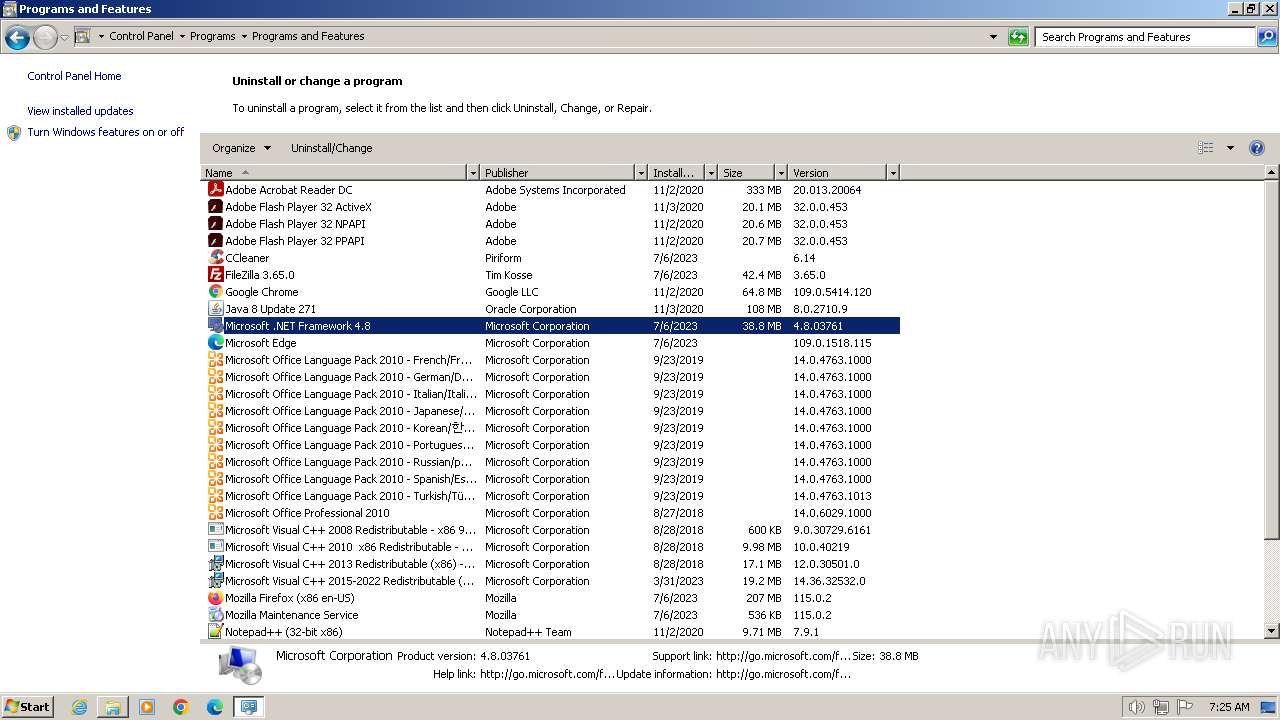This screenshot has height=720, width=1280.
Task: Expand the Organize dropdown menu
Action: pos(241,148)
